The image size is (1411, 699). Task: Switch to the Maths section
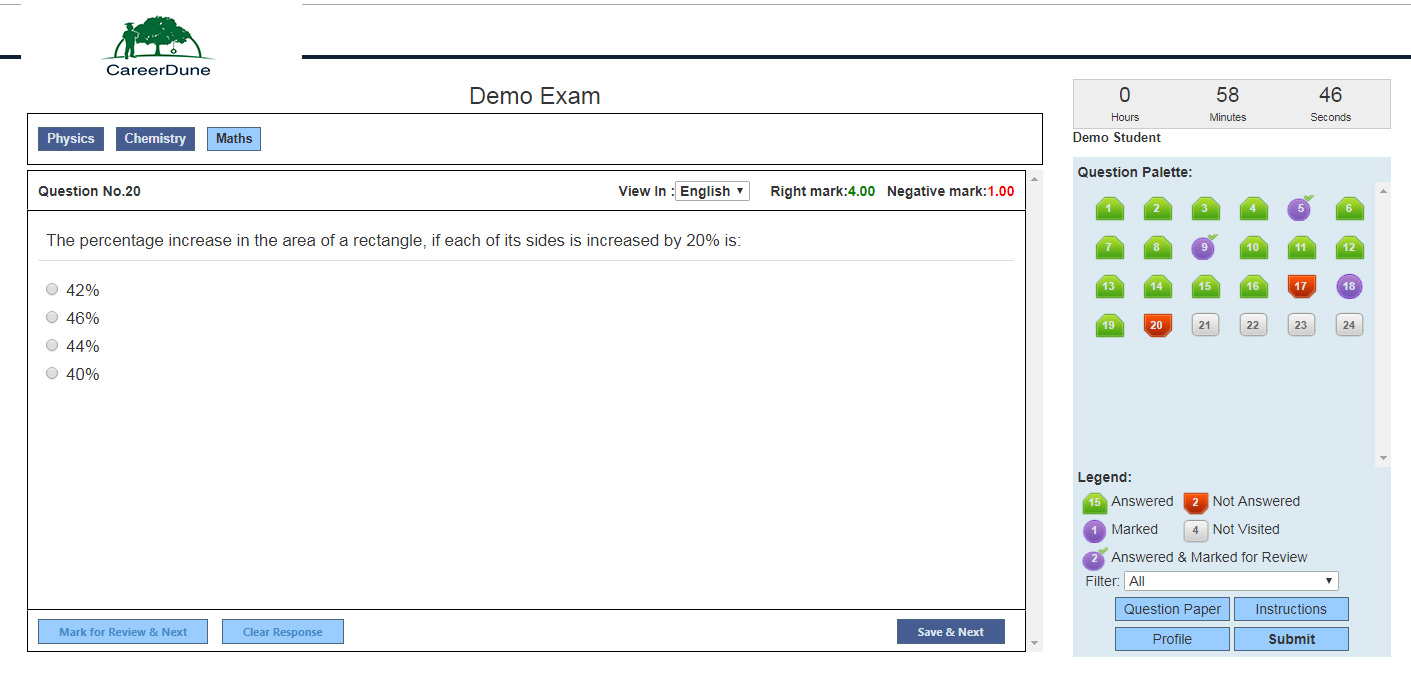coord(234,139)
